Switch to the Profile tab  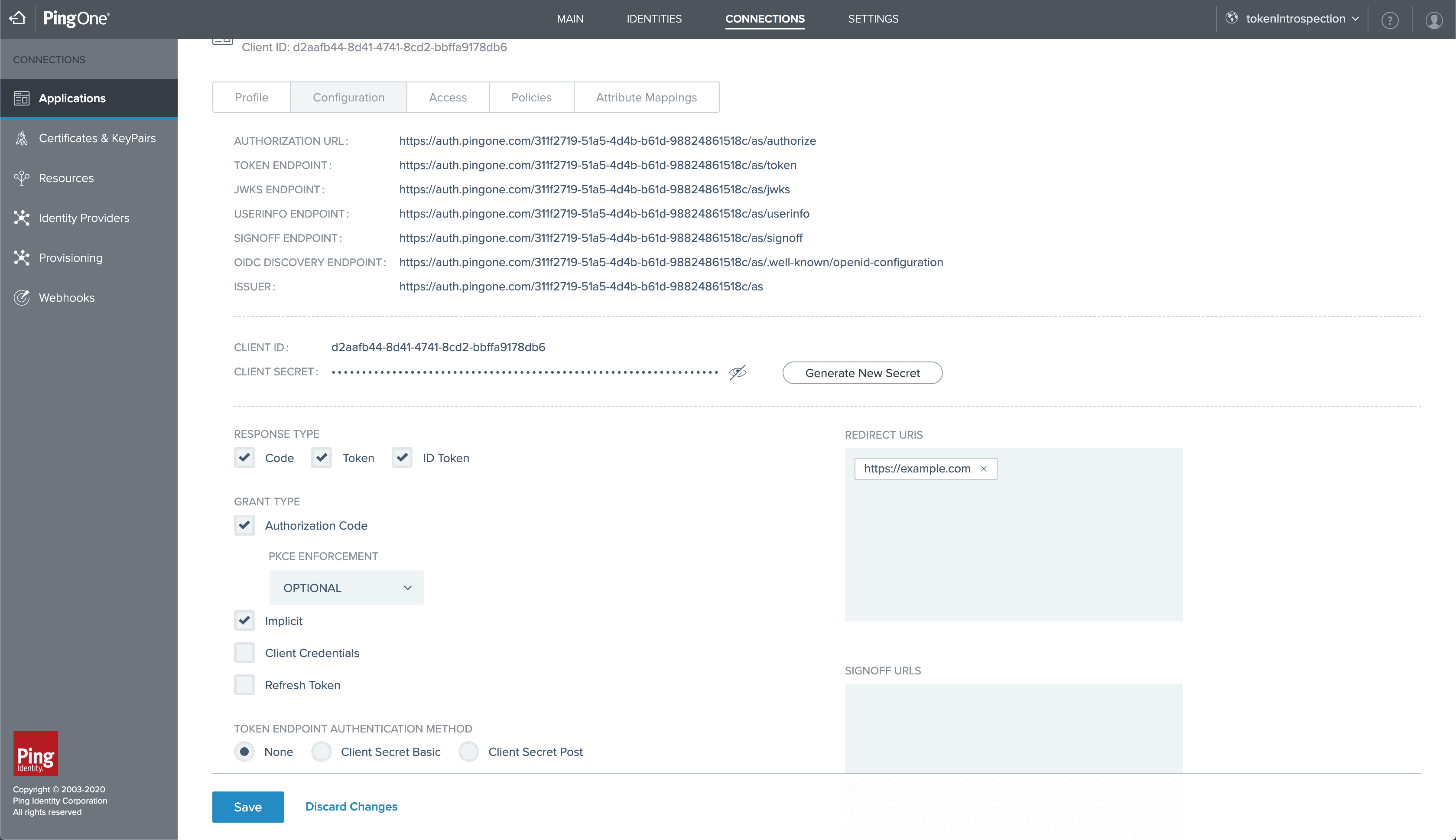tap(251, 98)
